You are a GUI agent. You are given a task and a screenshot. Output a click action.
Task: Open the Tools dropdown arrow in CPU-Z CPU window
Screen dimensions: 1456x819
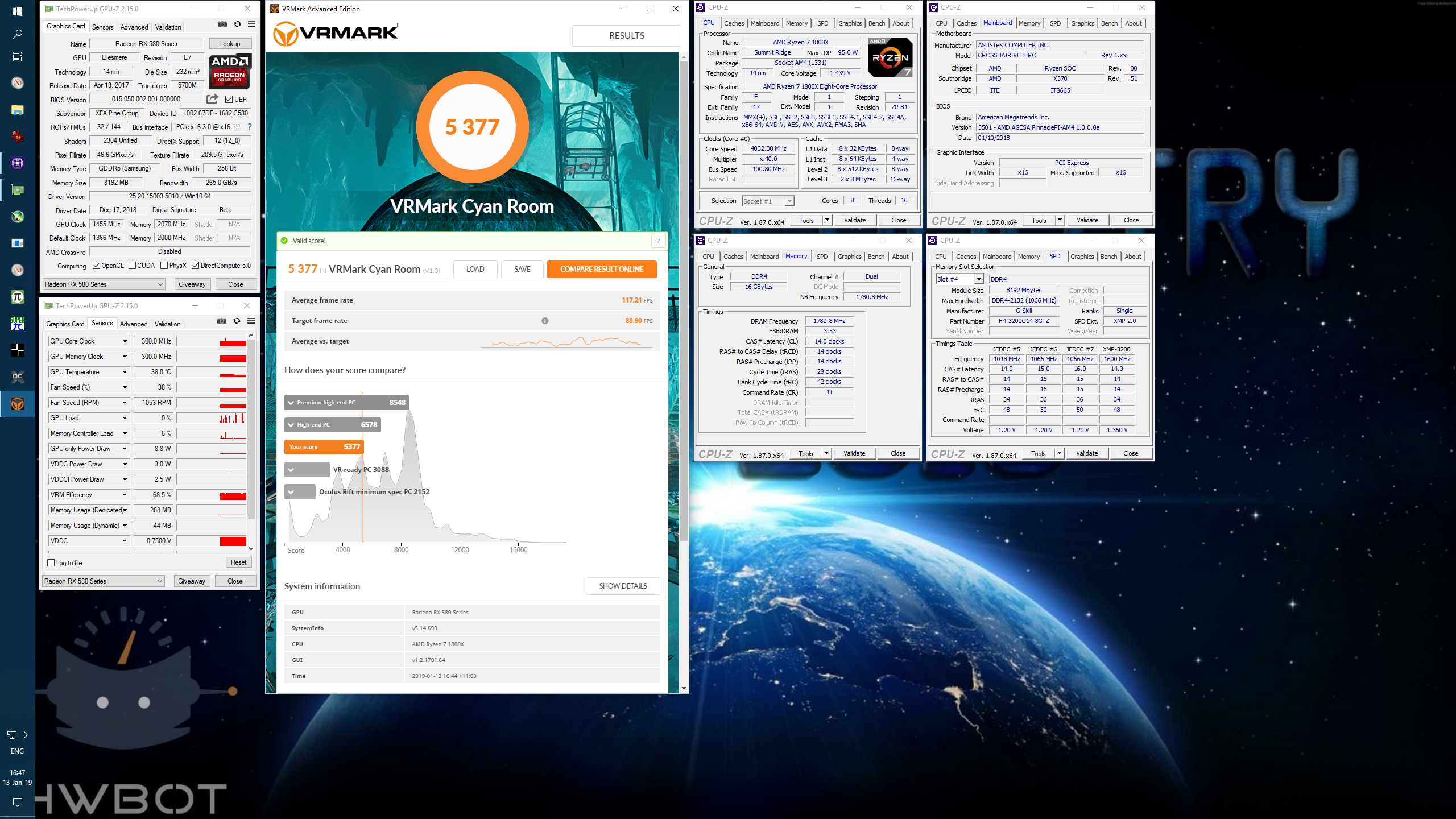(x=827, y=220)
